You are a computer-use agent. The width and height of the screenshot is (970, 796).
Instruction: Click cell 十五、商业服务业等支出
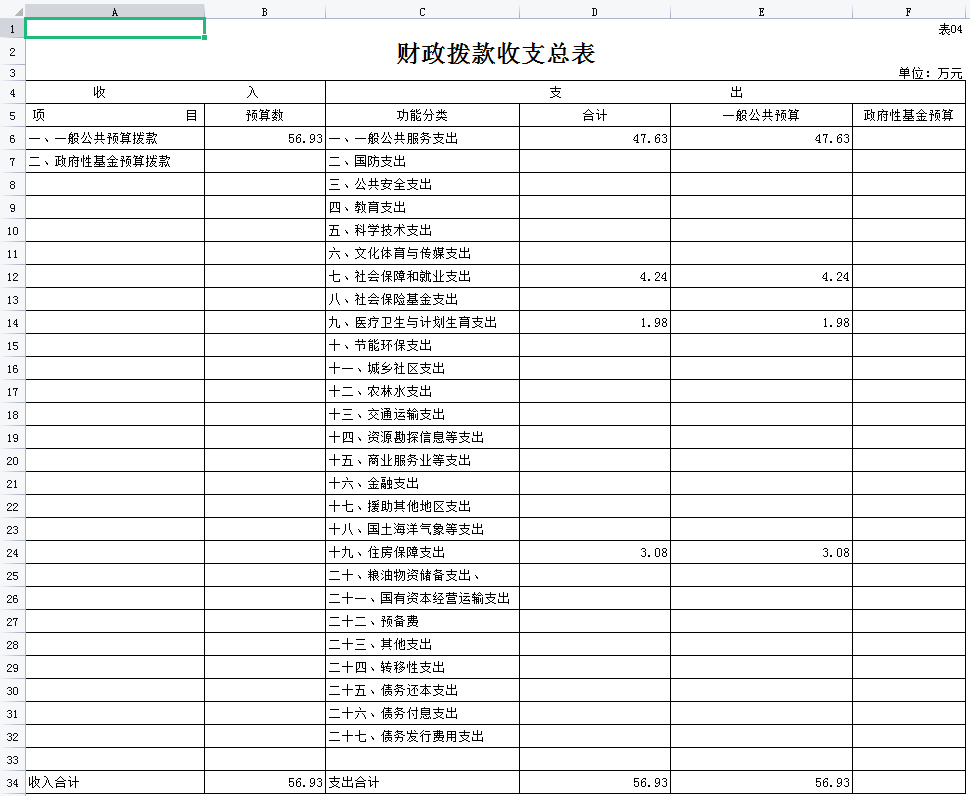423,460
